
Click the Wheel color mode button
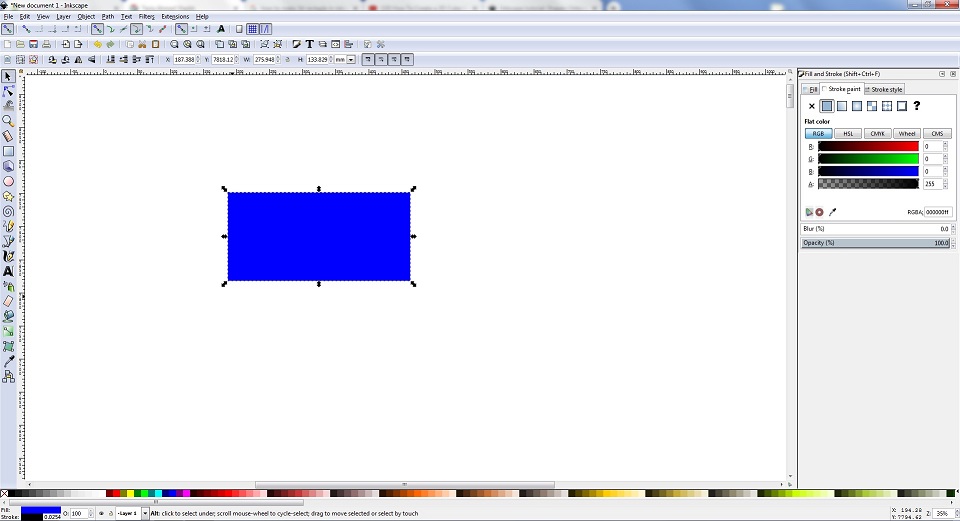click(x=907, y=133)
